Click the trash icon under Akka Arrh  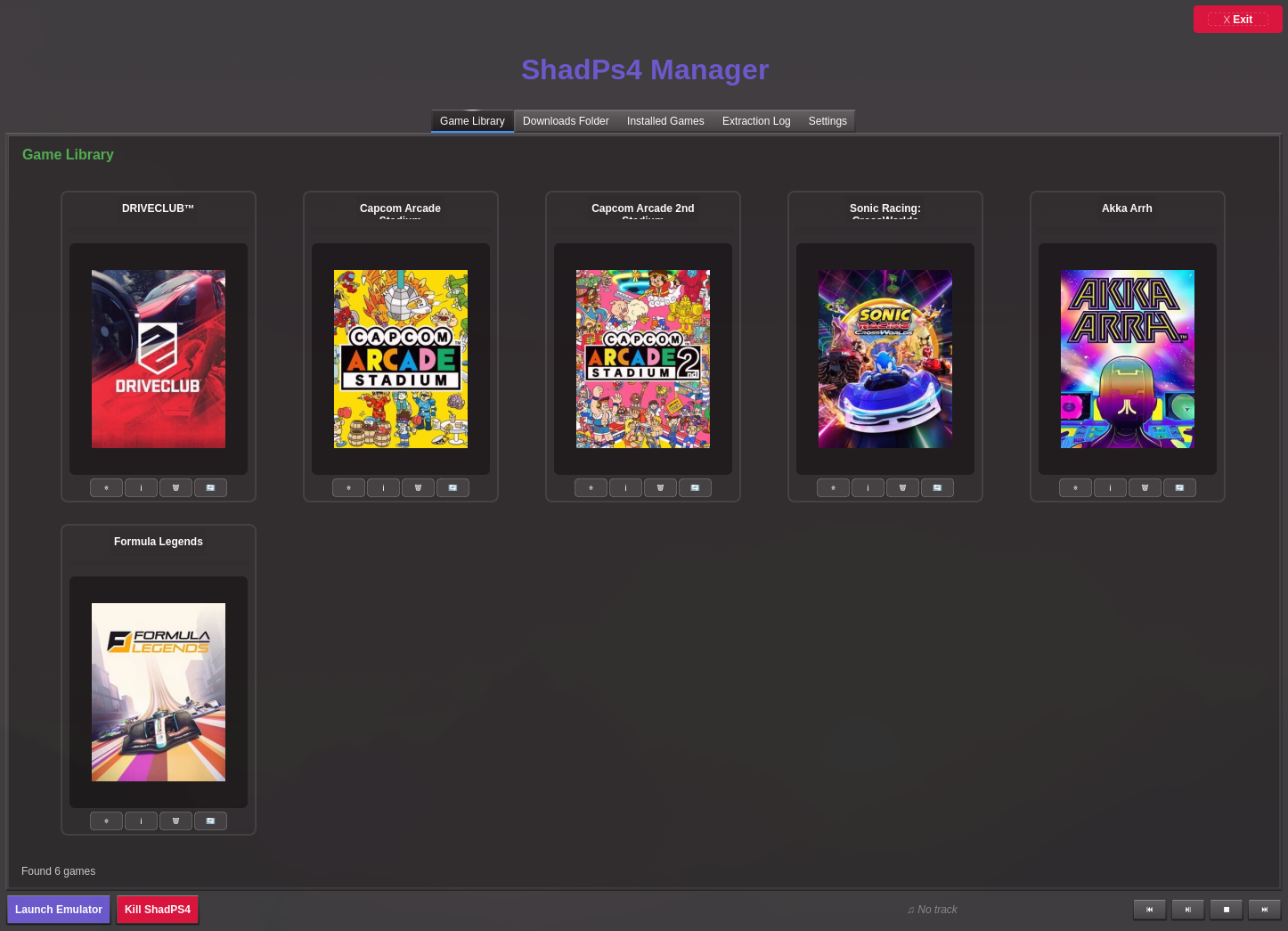click(1145, 487)
